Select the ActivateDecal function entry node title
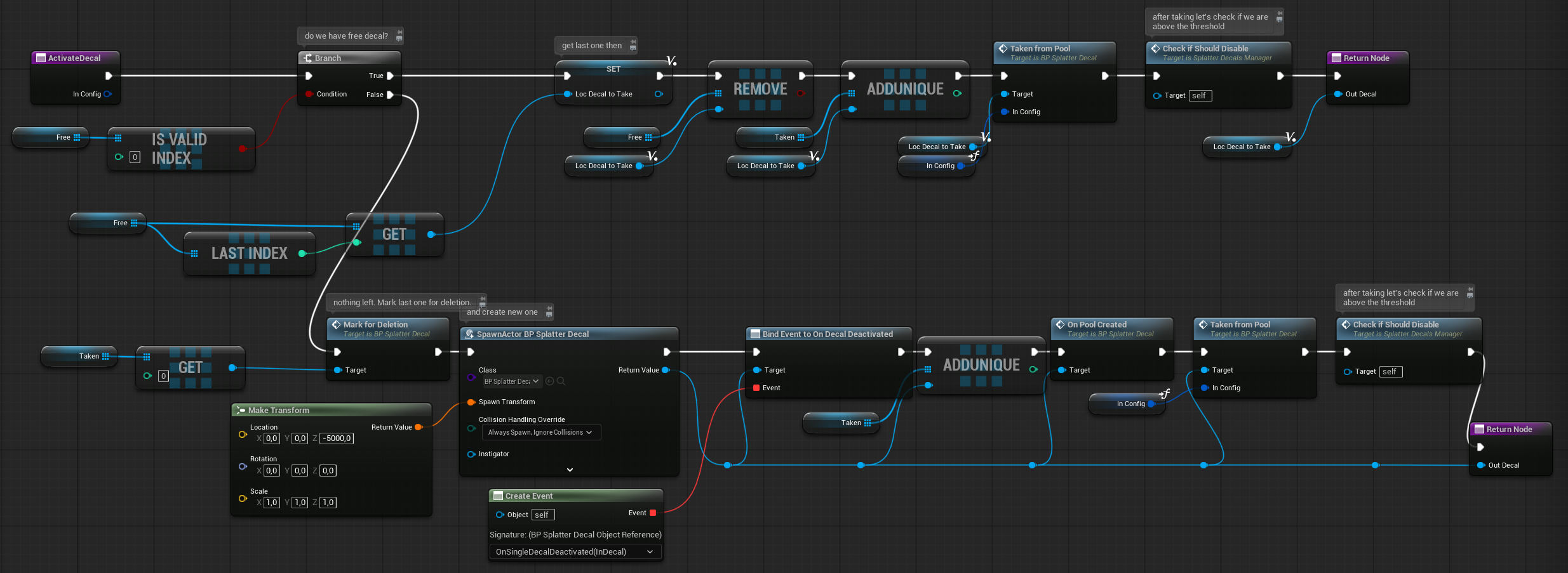The width and height of the screenshot is (1568, 573). [74, 58]
